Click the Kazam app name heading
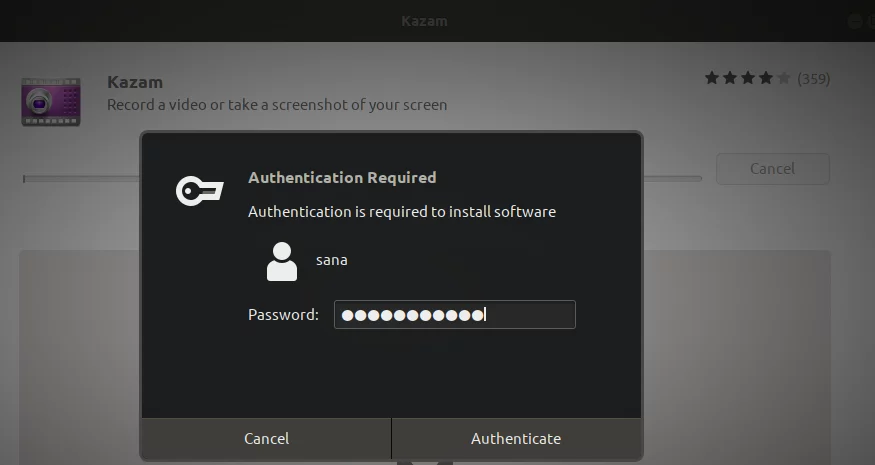875x465 pixels. [x=135, y=82]
